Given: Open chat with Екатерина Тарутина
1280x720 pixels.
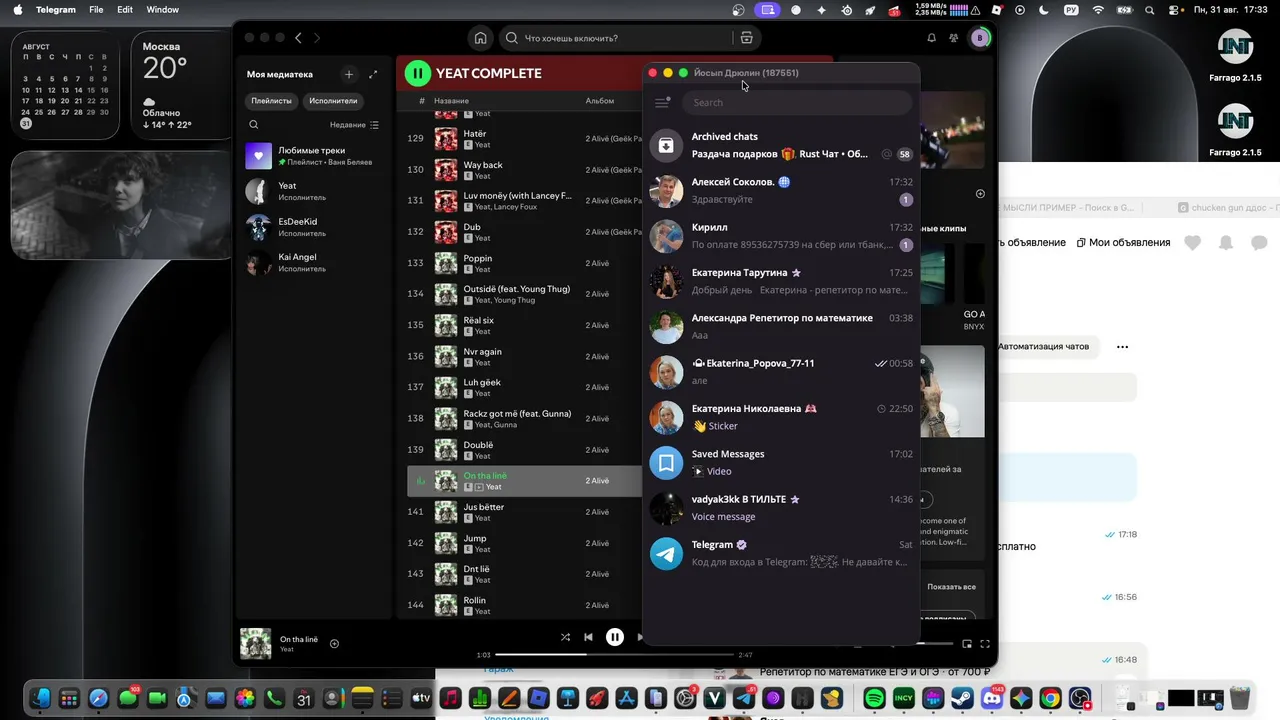Looking at the screenshot, I should [781, 281].
